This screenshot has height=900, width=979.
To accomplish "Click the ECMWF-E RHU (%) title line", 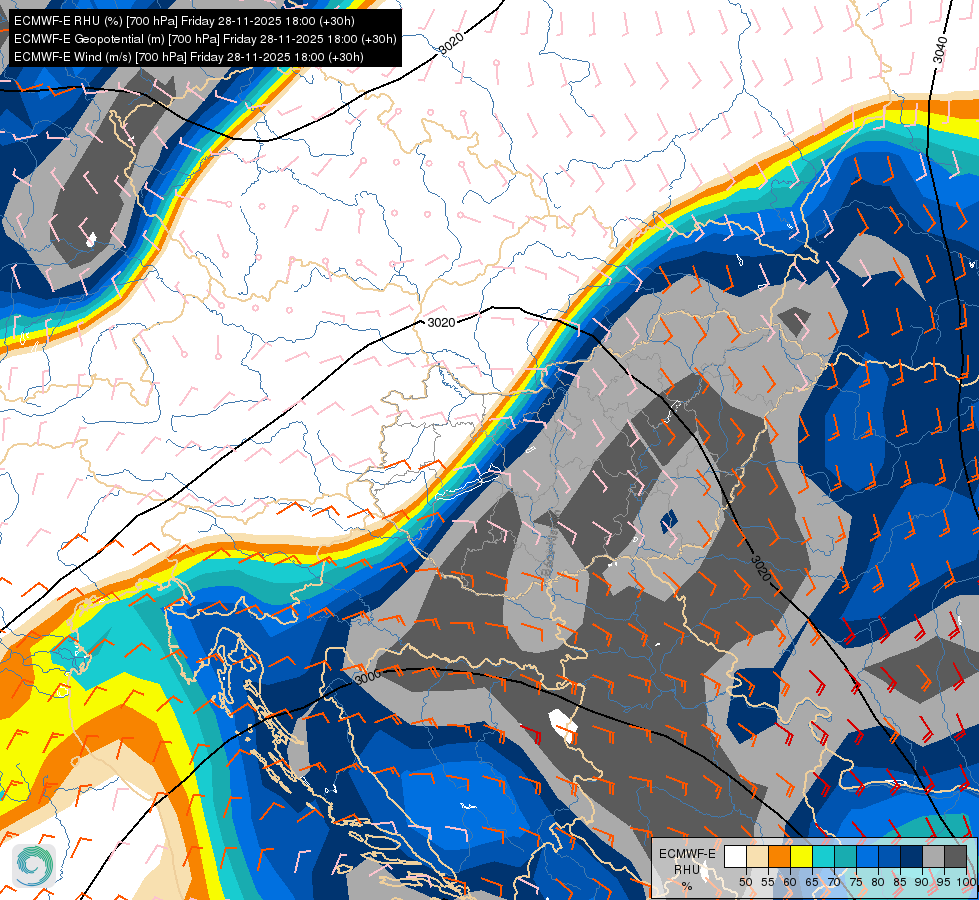I will (x=184, y=21).
